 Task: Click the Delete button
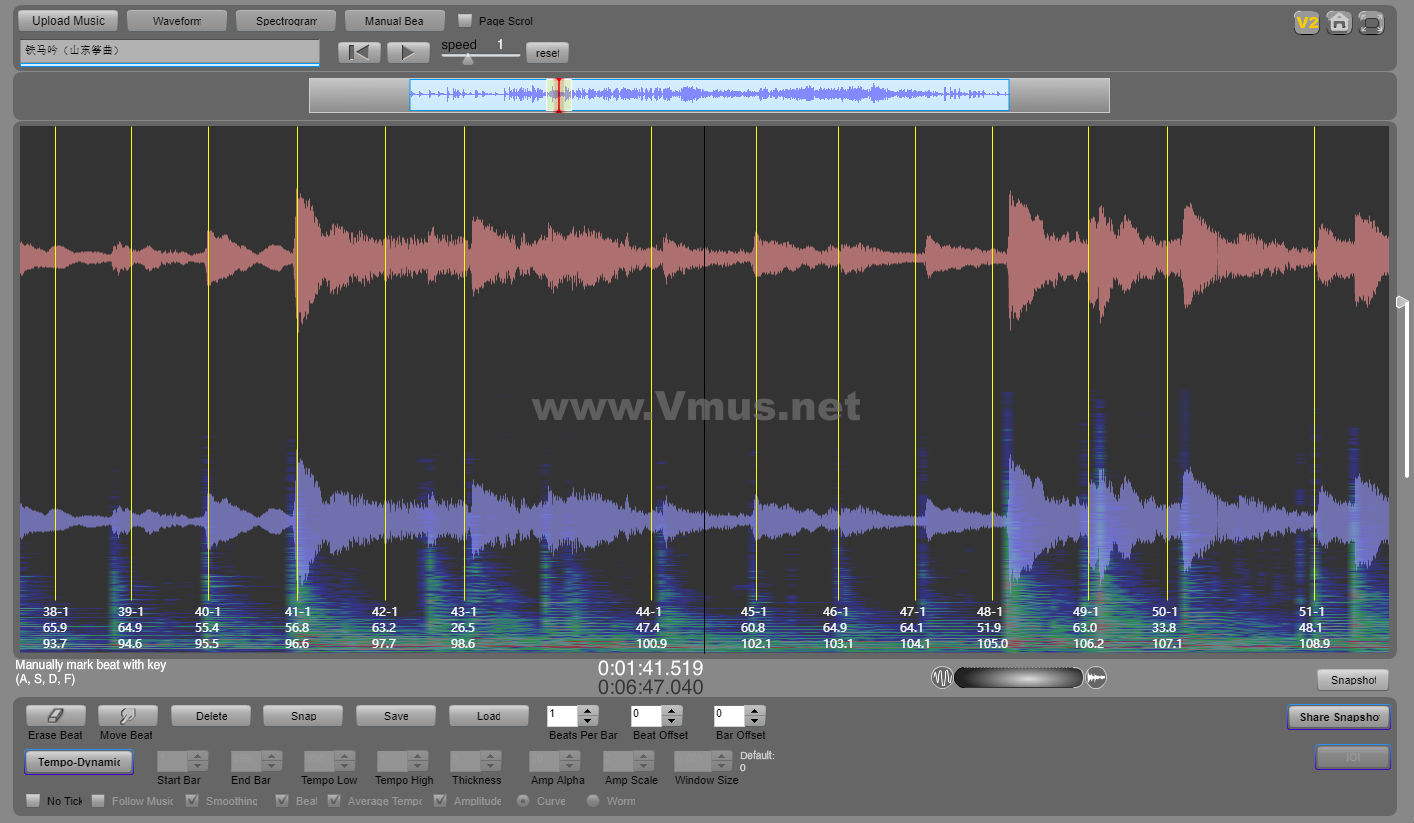pos(212,716)
